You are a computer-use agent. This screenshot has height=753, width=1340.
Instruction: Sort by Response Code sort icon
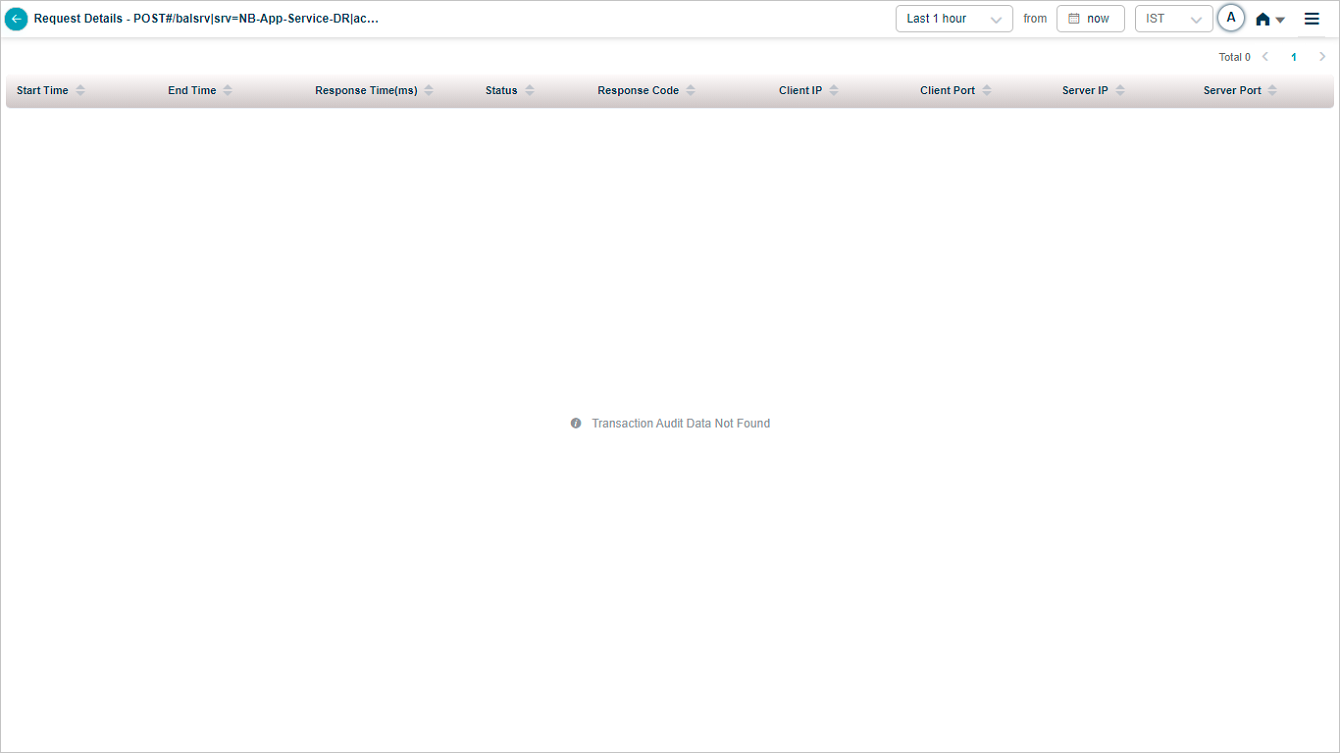pyautogui.click(x=691, y=91)
